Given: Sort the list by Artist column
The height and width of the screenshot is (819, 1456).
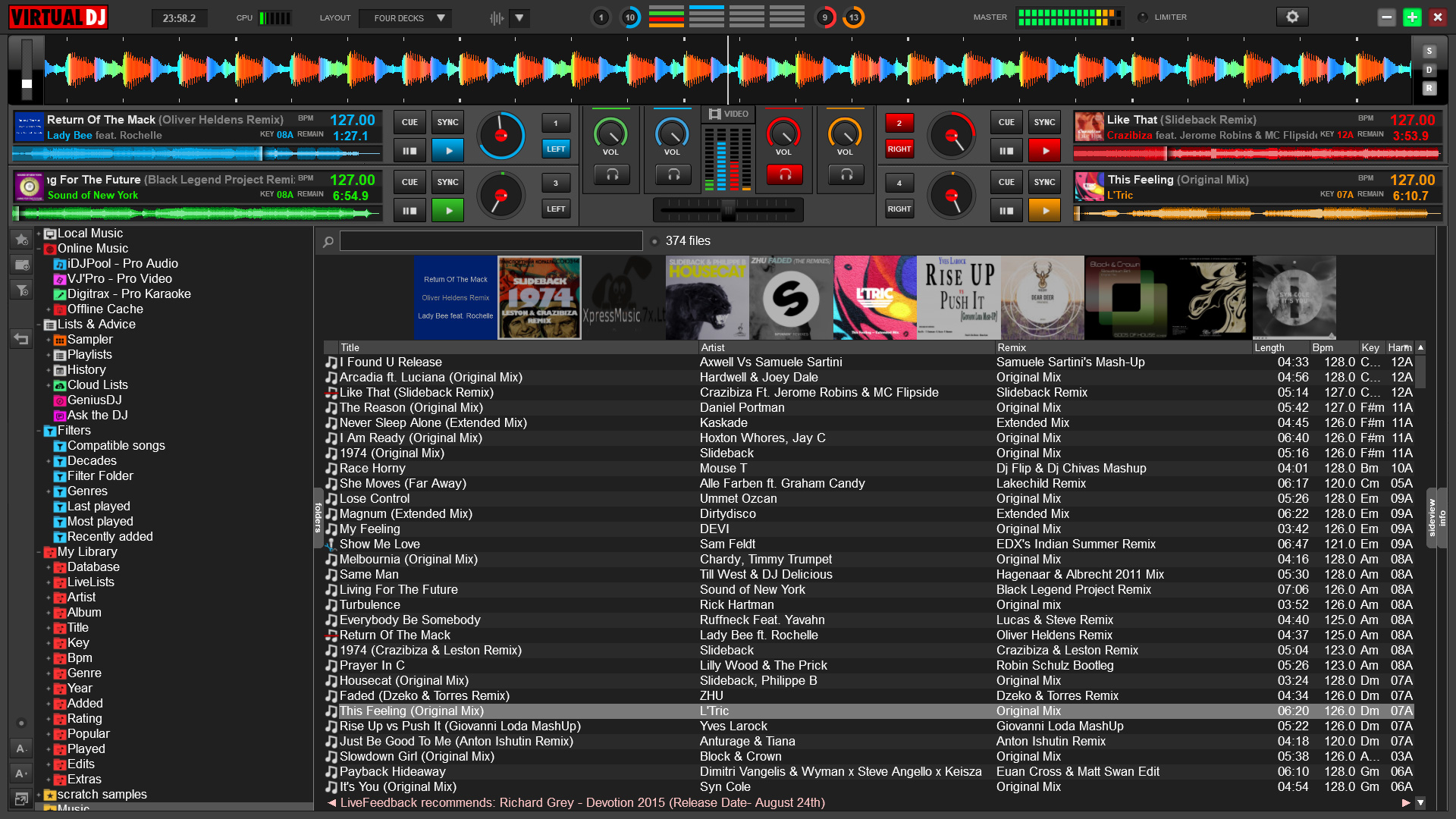Looking at the screenshot, I should (x=846, y=347).
